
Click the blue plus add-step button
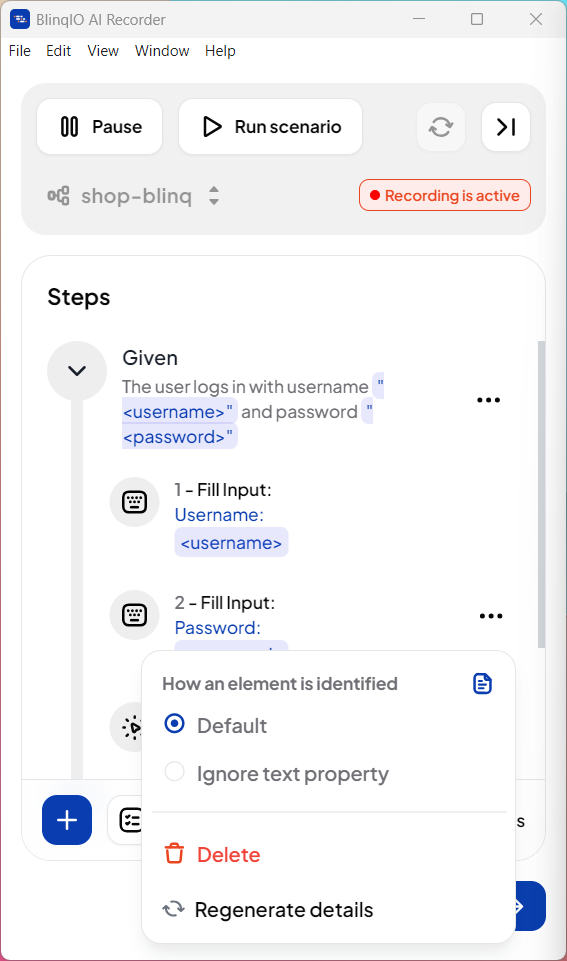tap(67, 820)
